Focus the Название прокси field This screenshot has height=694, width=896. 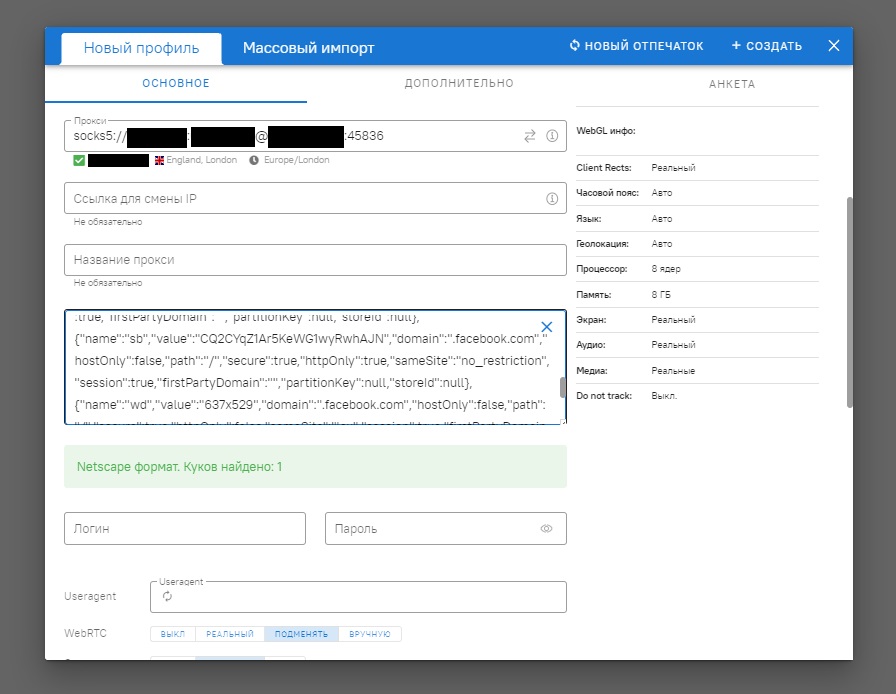315,260
